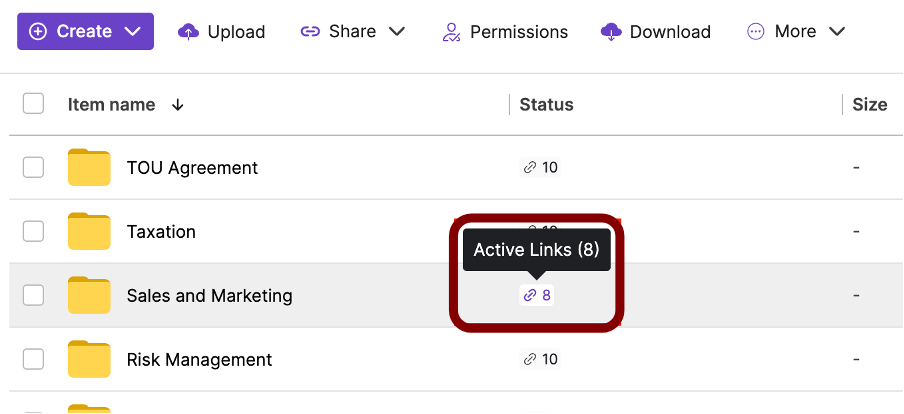Screen dimensions: 904x414
Task: Tick the Risk Management row checkbox
Action: pos(33,359)
